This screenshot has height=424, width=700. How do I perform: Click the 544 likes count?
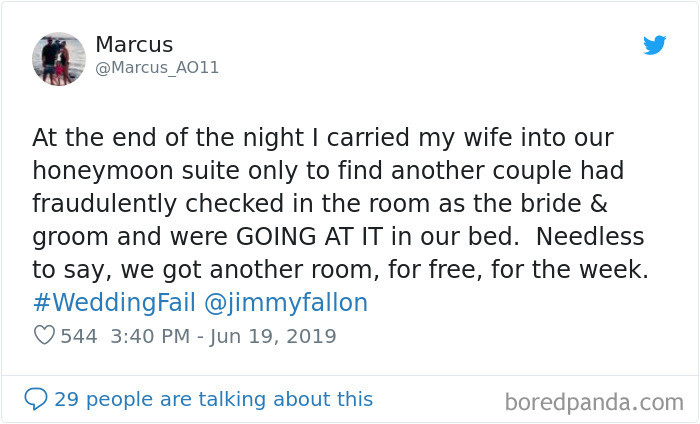[79, 336]
